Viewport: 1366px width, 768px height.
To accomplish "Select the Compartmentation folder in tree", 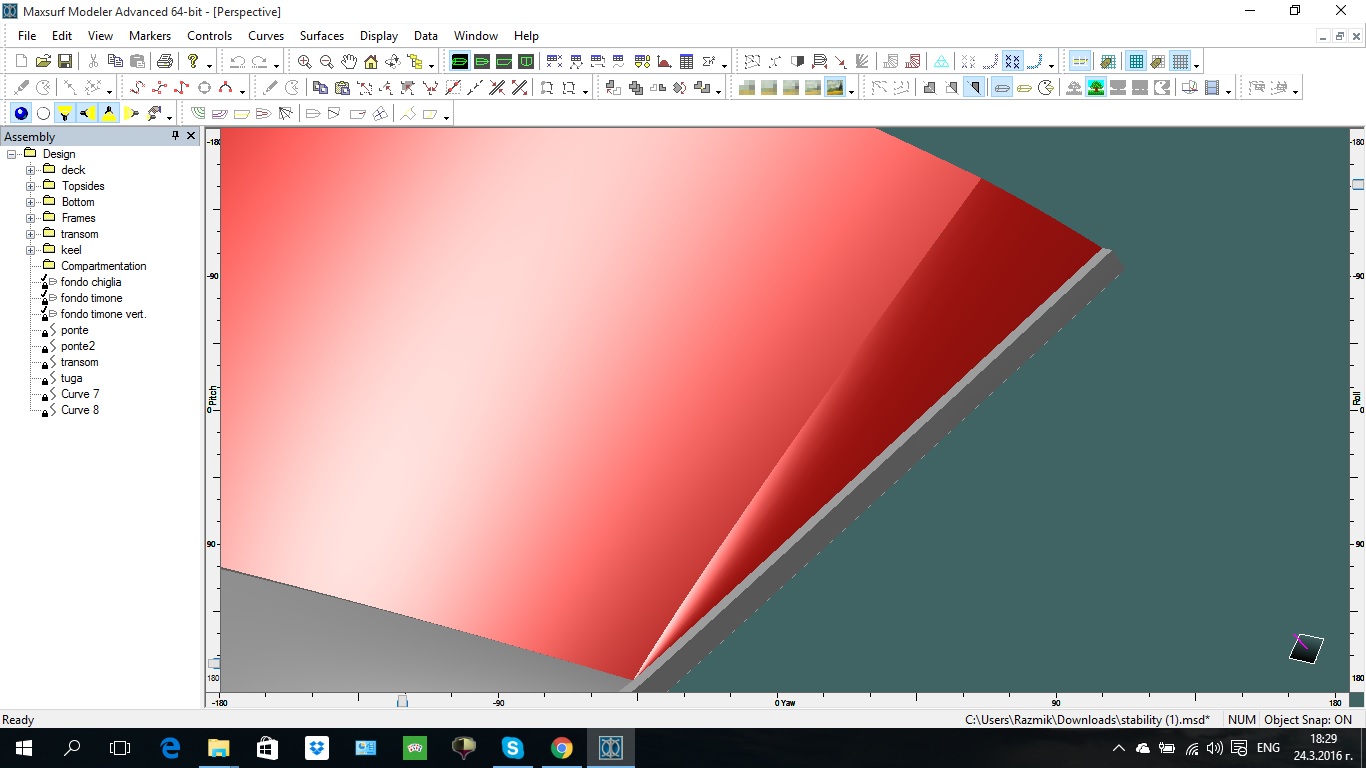I will tap(103, 266).
